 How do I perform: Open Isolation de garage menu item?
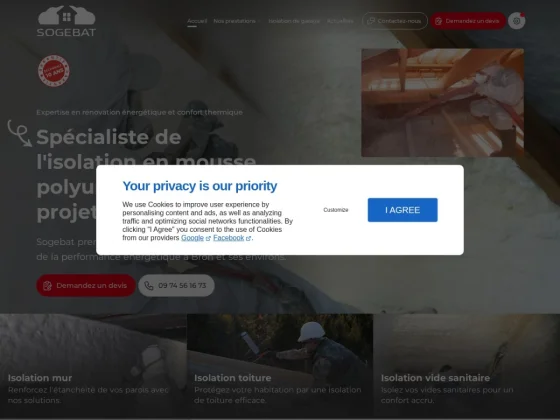pos(294,21)
